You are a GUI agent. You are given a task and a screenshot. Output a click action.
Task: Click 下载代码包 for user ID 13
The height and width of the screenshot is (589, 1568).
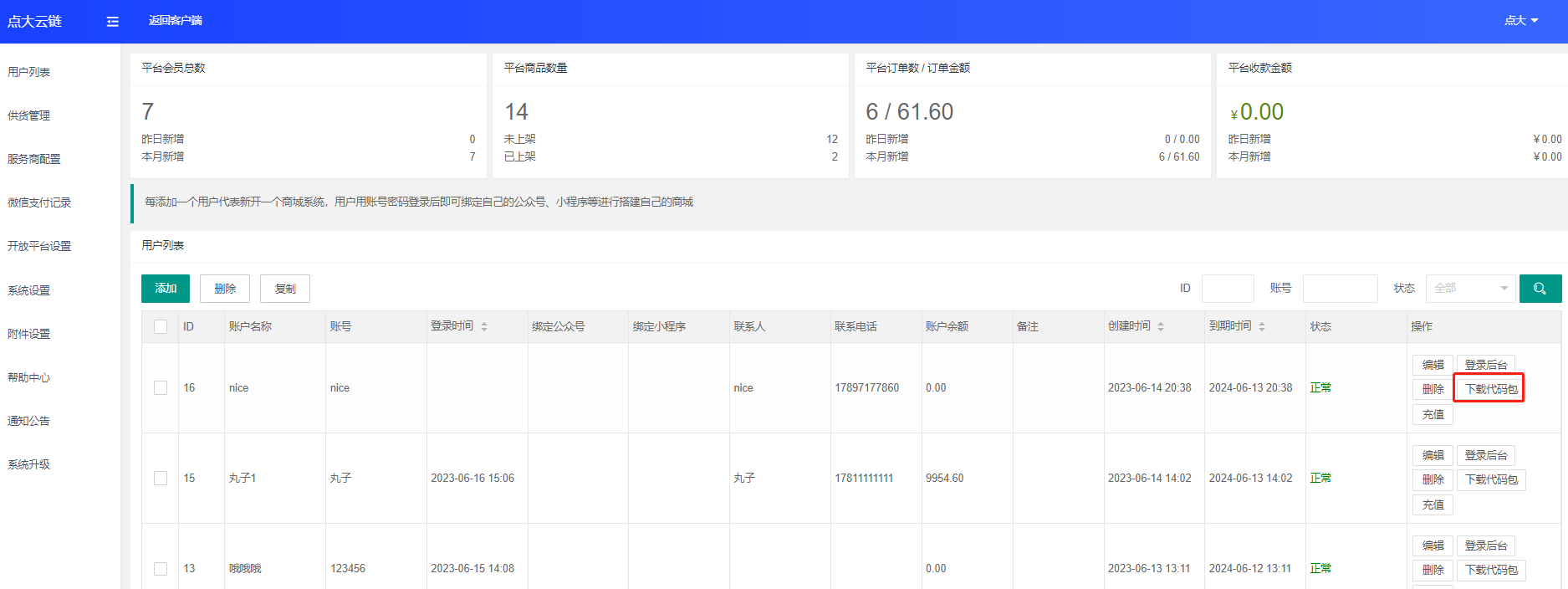coord(1490,570)
